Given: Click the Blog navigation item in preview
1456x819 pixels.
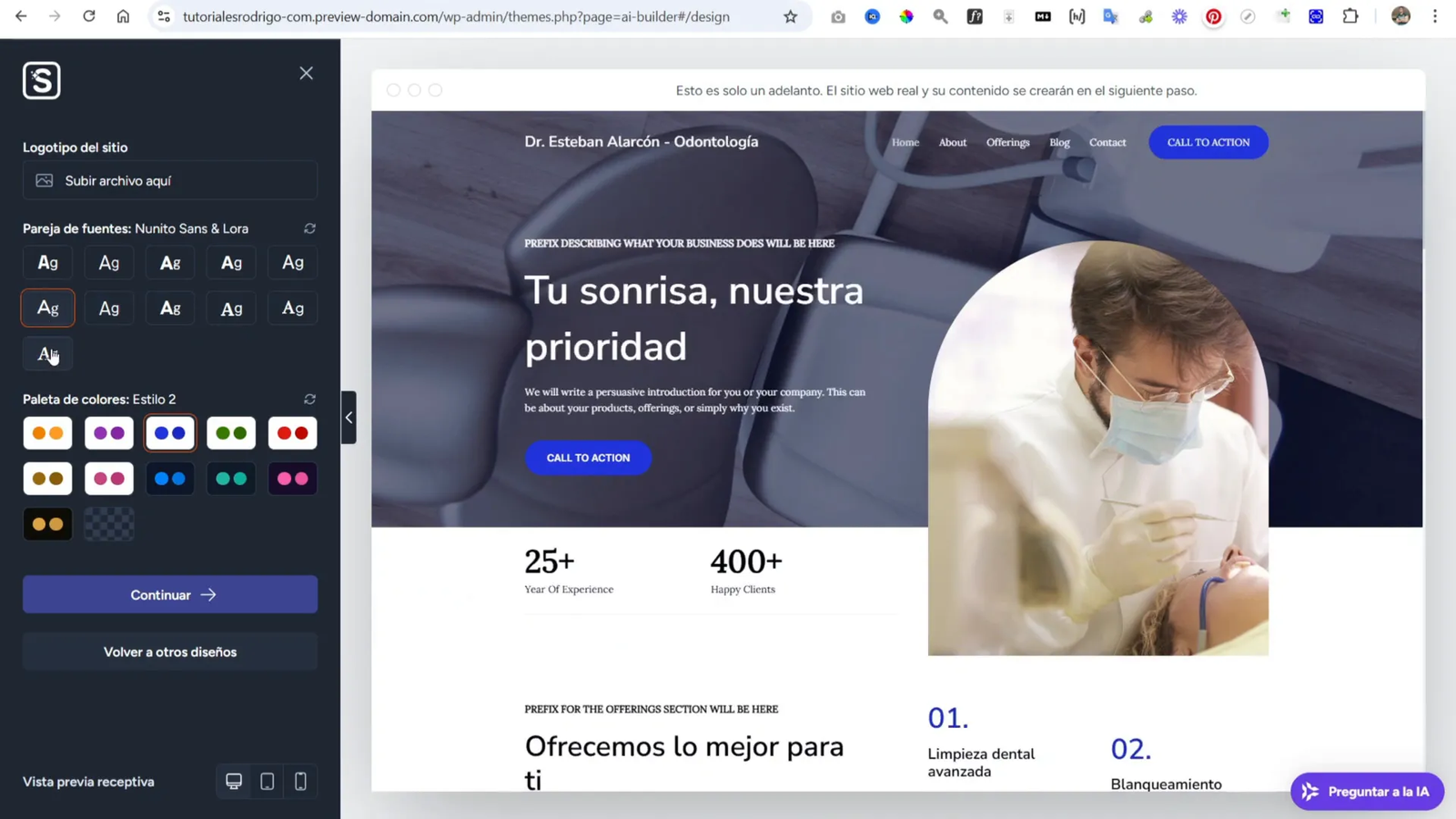Looking at the screenshot, I should 1058,142.
